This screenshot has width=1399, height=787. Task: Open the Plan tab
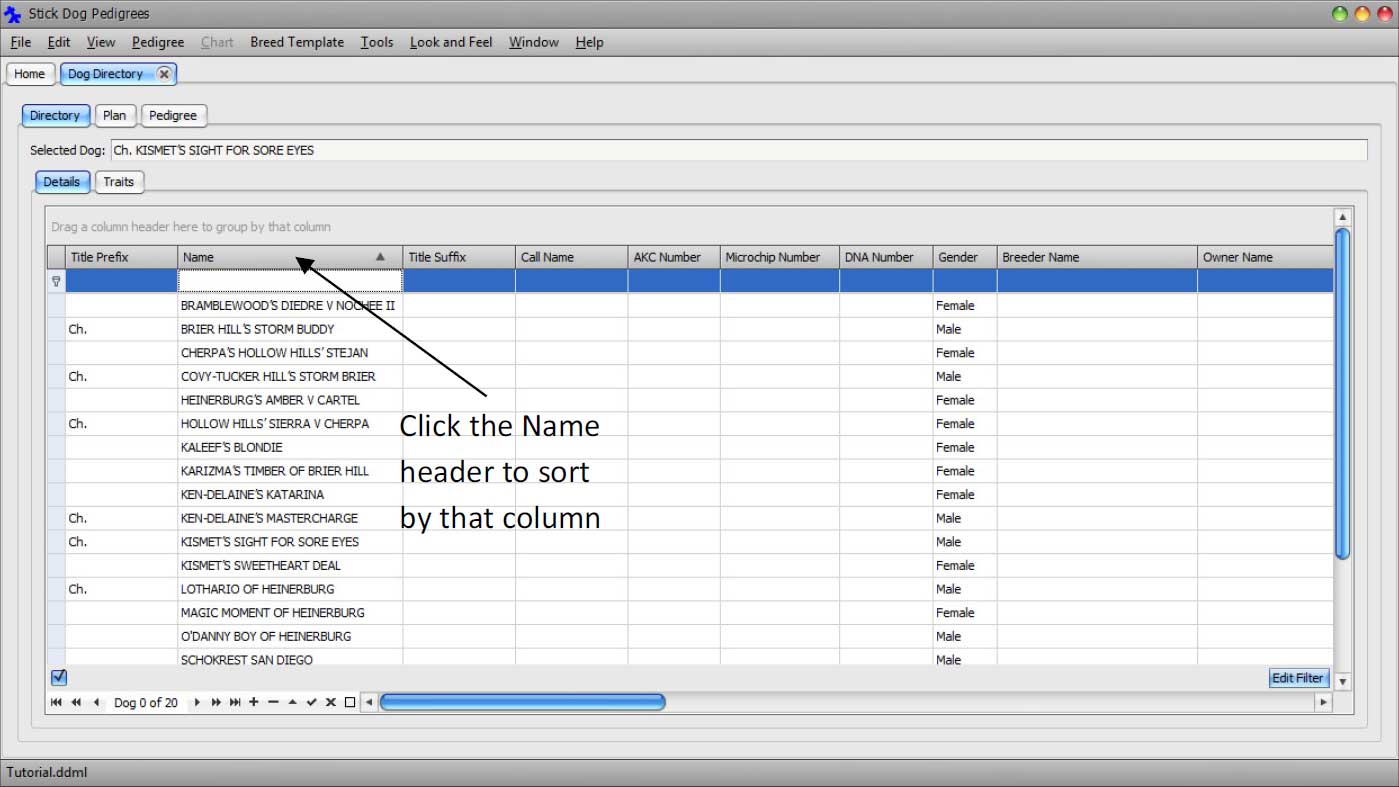pyautogui.click(x=114, y=115)
